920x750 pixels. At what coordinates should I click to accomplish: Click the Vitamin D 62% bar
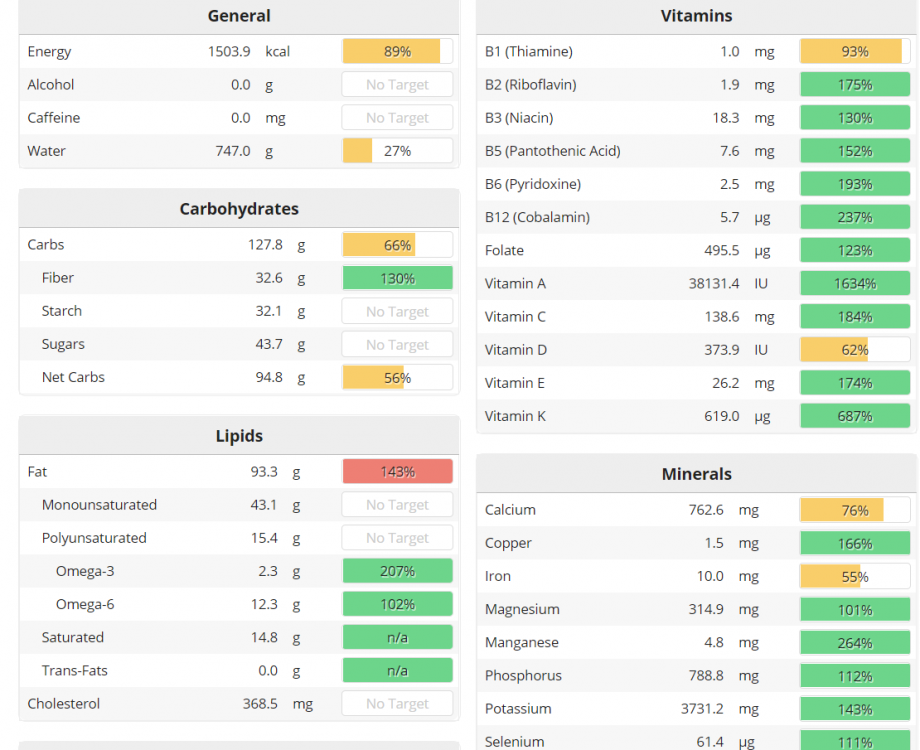pos(855,350)
